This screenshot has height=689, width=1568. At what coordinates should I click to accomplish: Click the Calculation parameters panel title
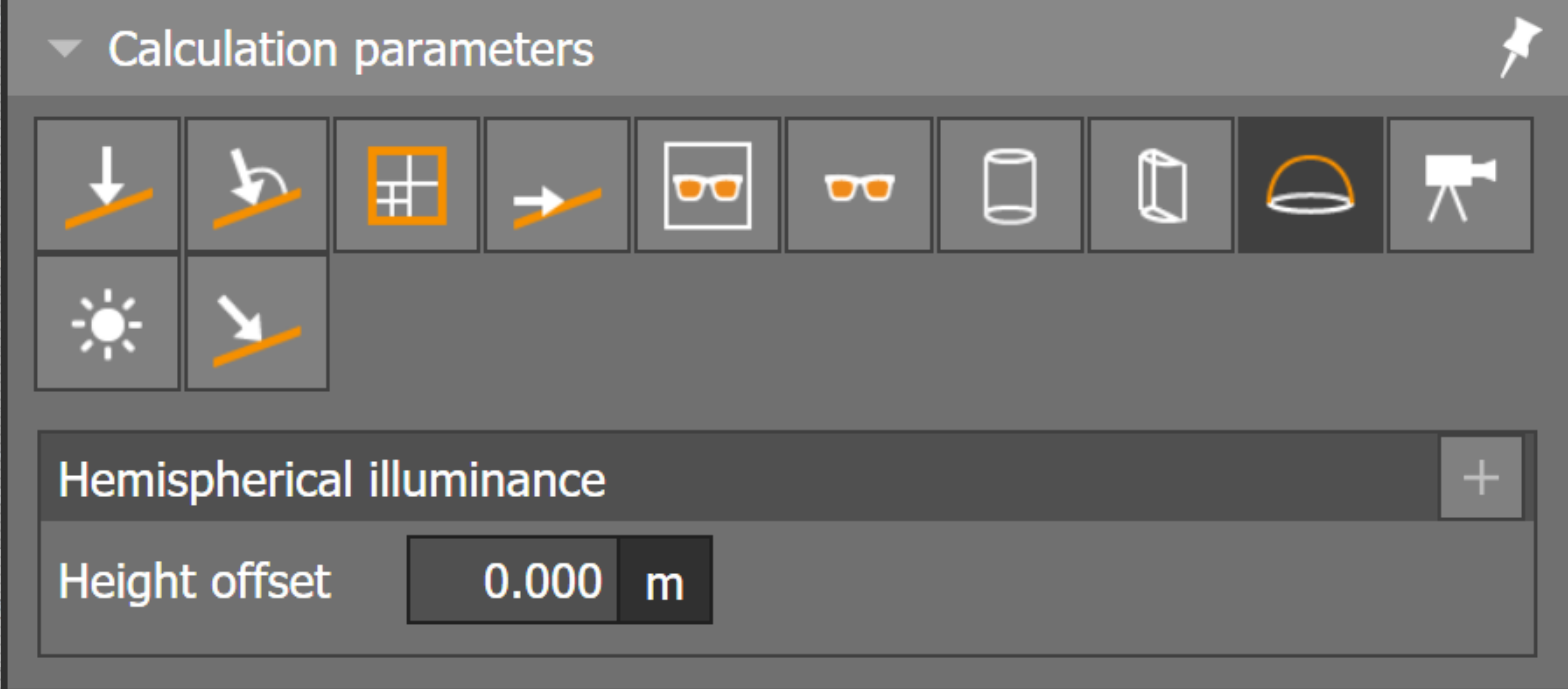coord(351,49)
